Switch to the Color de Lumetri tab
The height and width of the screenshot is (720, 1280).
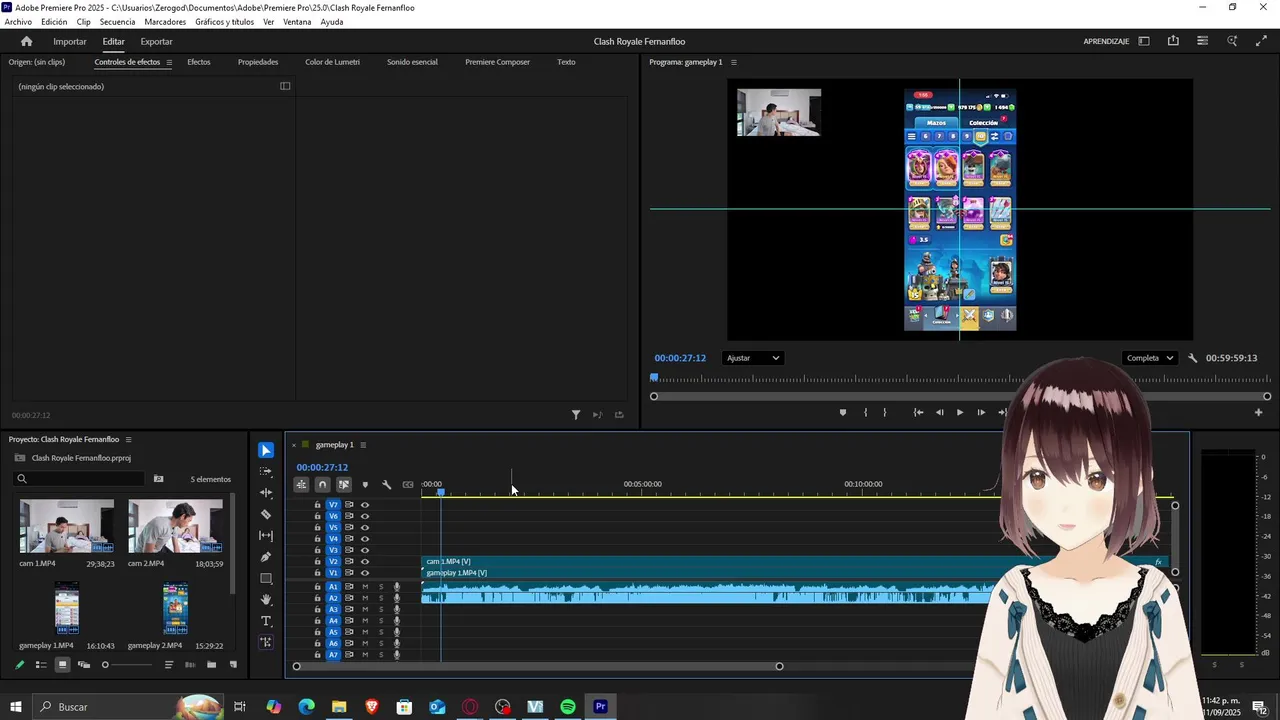click(x=332, y=62)
